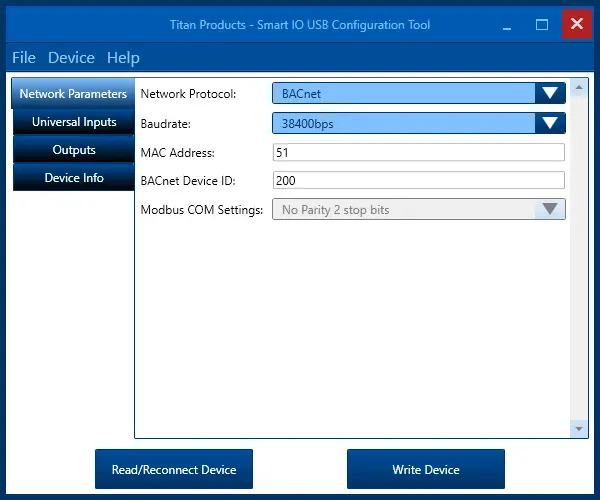Expand the Network Protocol dropdown arrow
This screenshot has width=600, height=500.
[x=549, y=94]
